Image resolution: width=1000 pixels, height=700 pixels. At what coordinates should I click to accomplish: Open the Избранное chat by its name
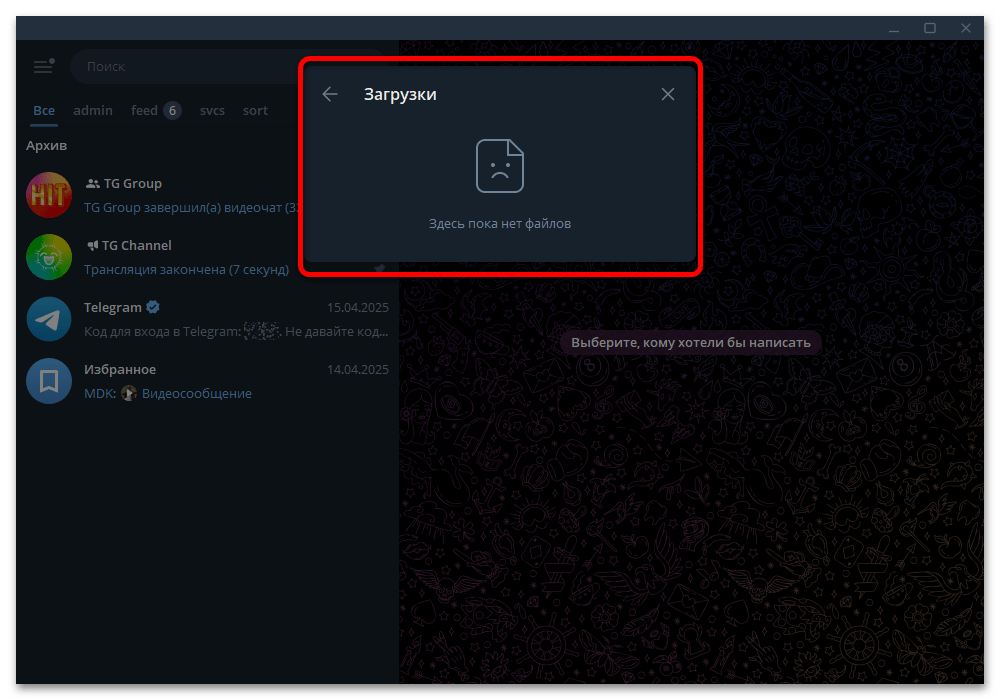tap(120, 369)
